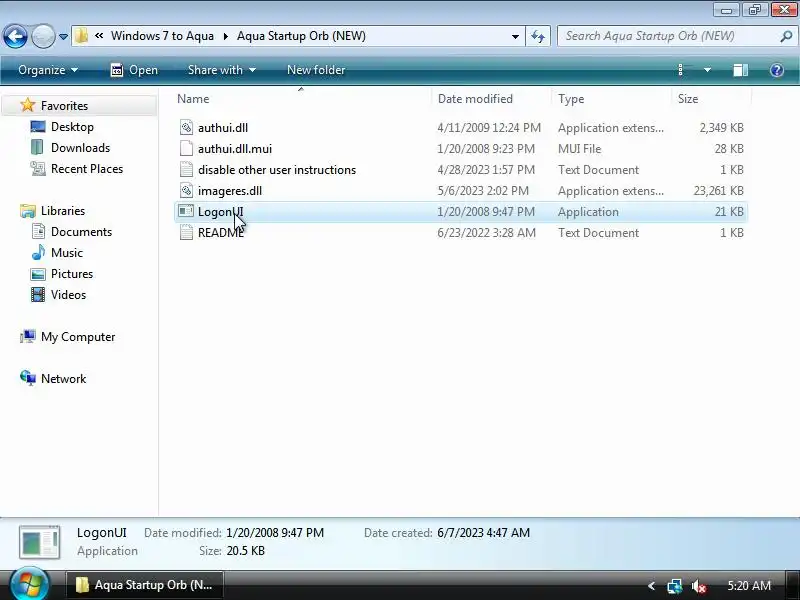Select 'Windows 7 to Aqua' breadcrumb
Screen dimensions: 800x600
click(x=162, y=36)
